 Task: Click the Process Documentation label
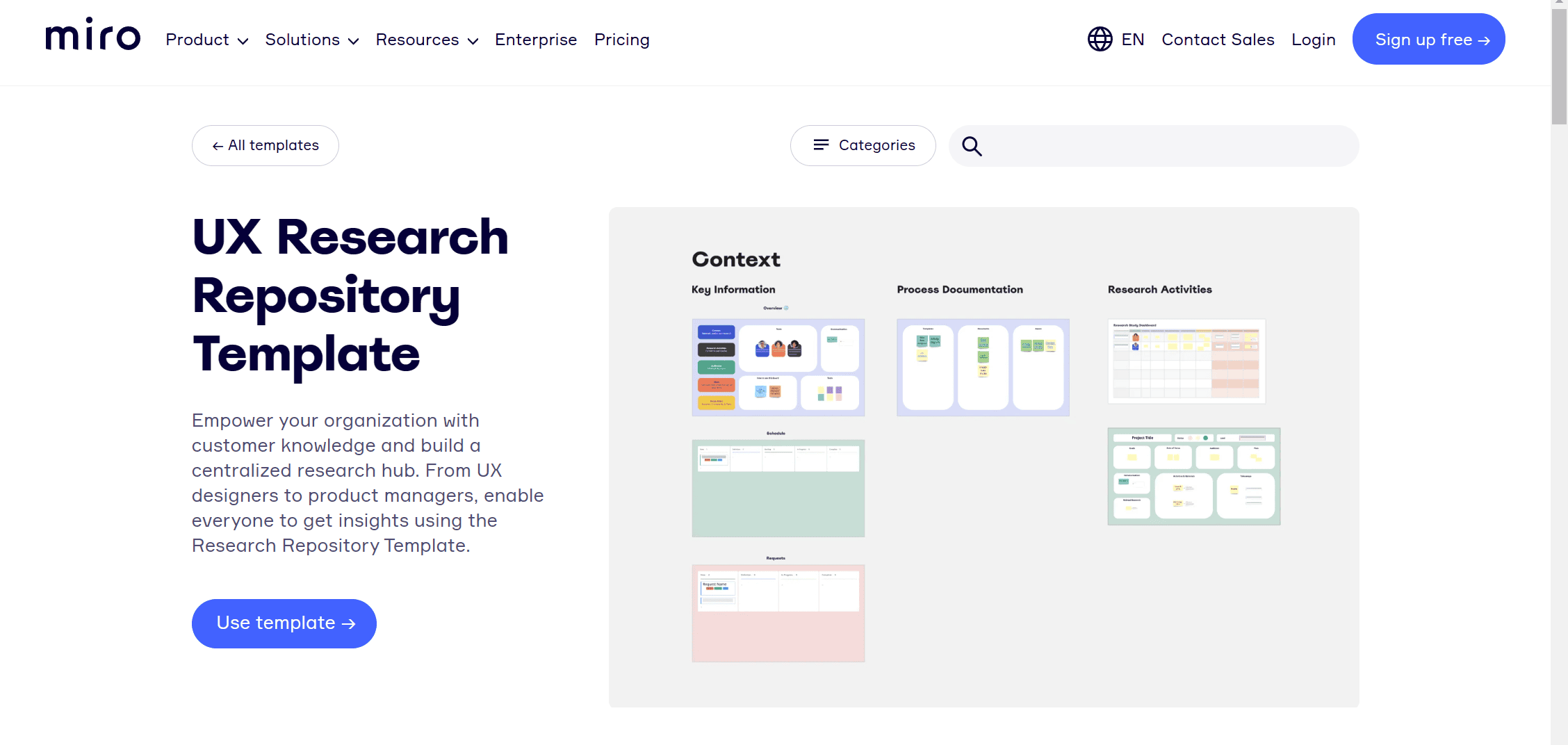960,290
